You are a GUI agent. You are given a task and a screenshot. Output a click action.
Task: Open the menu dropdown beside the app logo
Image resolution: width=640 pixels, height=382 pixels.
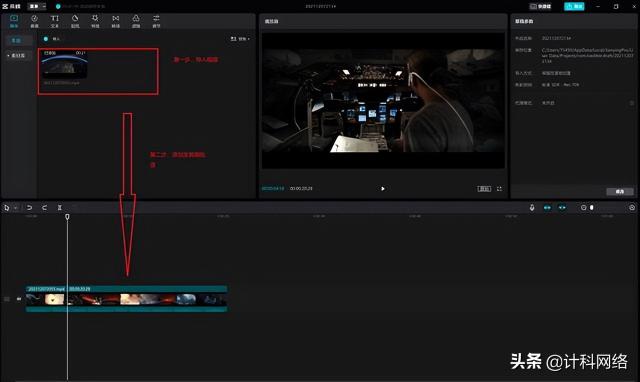pyautogui.click(x=37, y=7)
